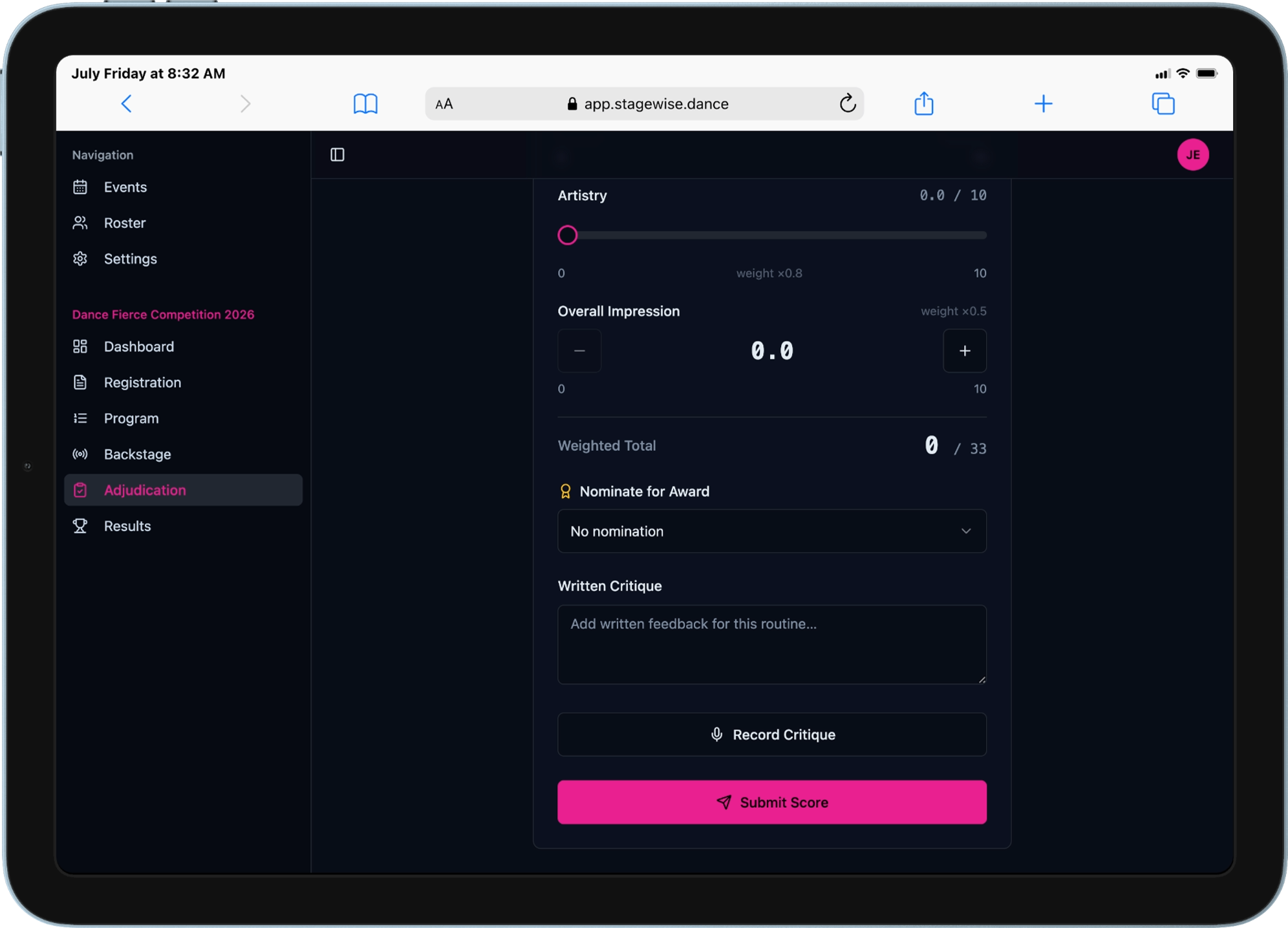Go to the Program page
Screen dimensions: 1288x928
click(x=184, y=418)
